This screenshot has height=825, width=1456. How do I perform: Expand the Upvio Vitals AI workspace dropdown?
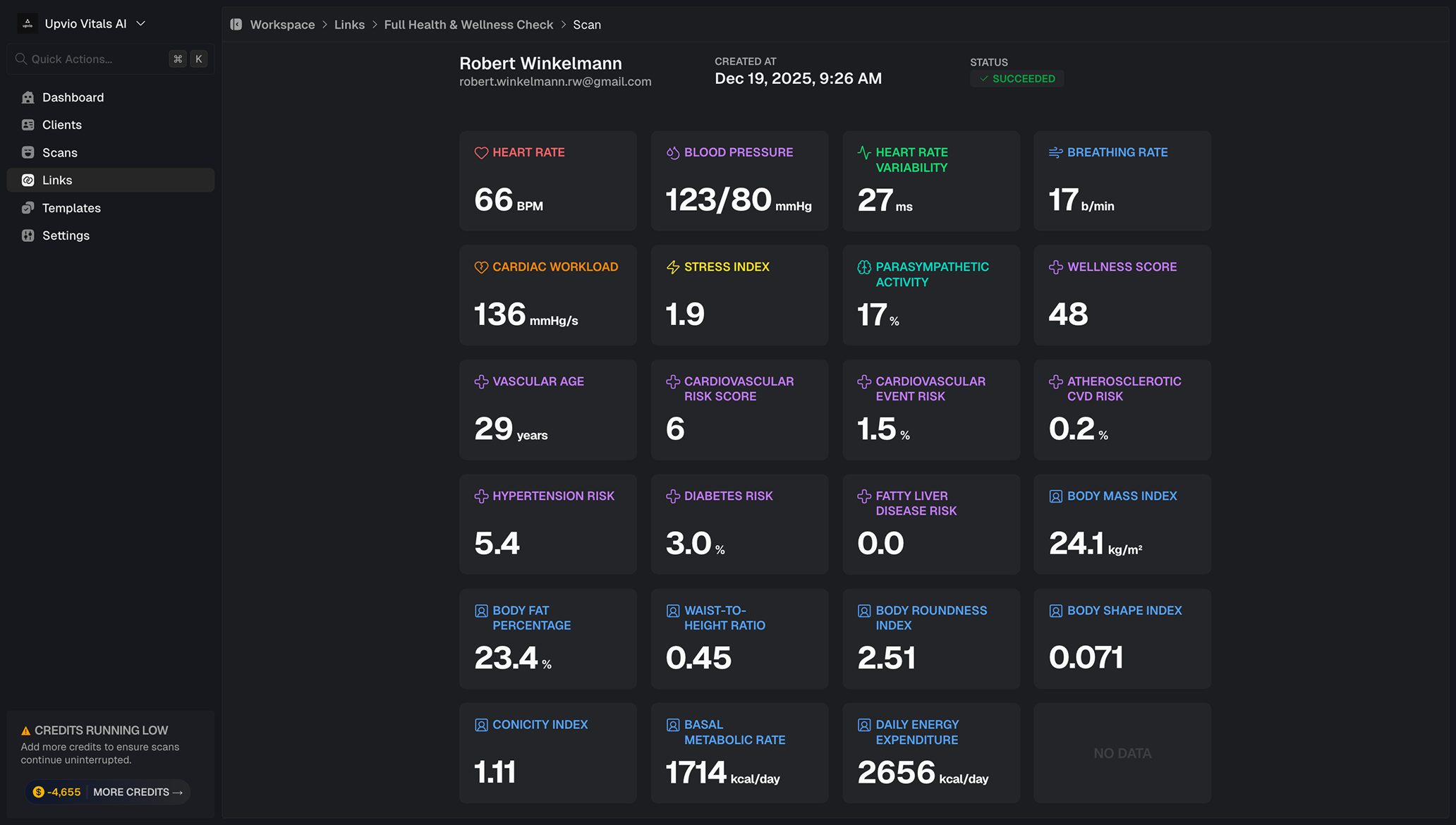pos(140,24)
